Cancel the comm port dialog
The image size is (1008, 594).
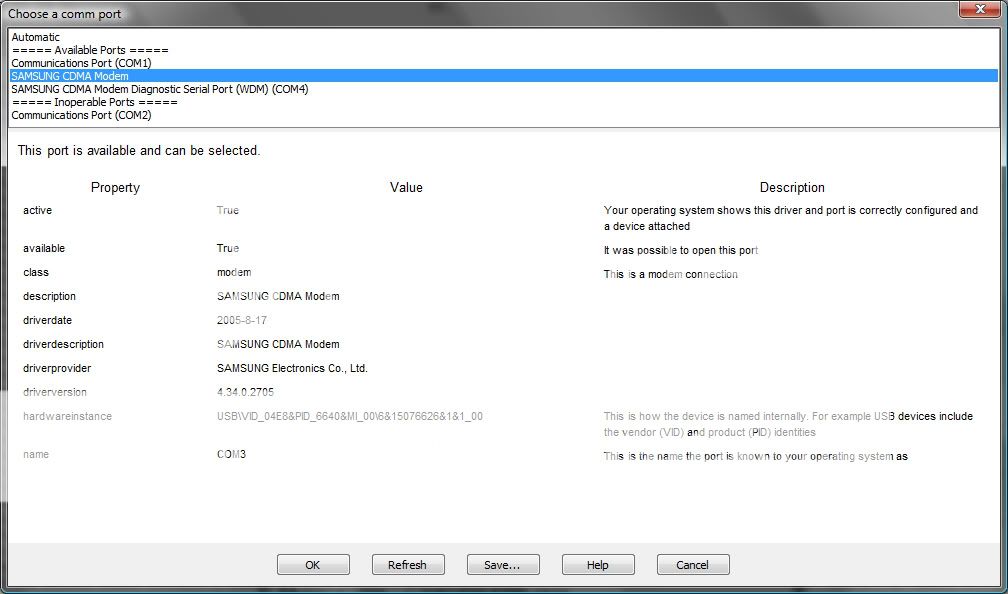coord(693,564)
